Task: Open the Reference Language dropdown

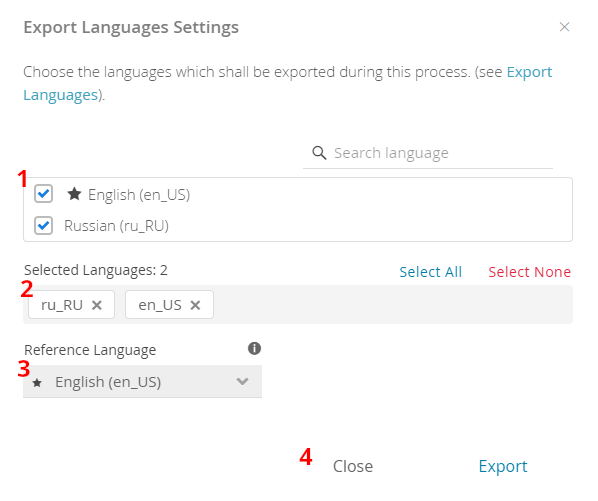Action: pyautogui.click(x=142, y=381)
